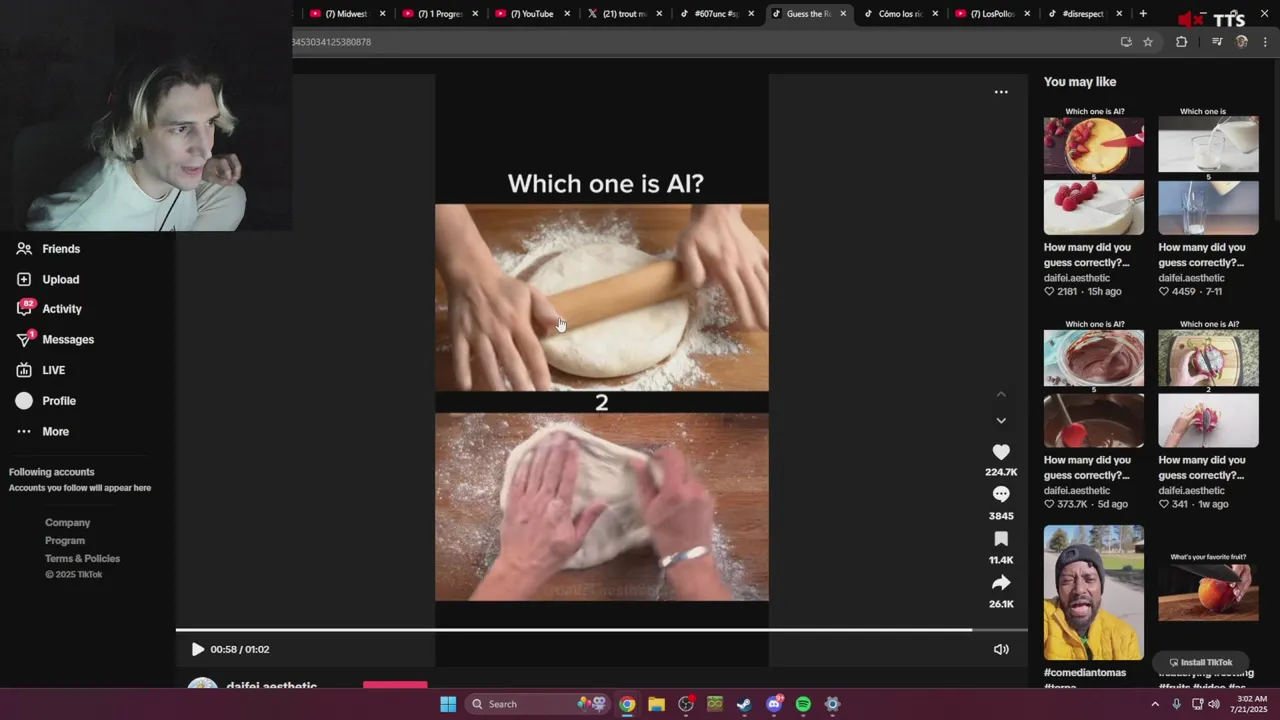The height and width of the screenshot is (720, 1280).
Task: Click the Install TikTok button
Action: (1200, 662)
